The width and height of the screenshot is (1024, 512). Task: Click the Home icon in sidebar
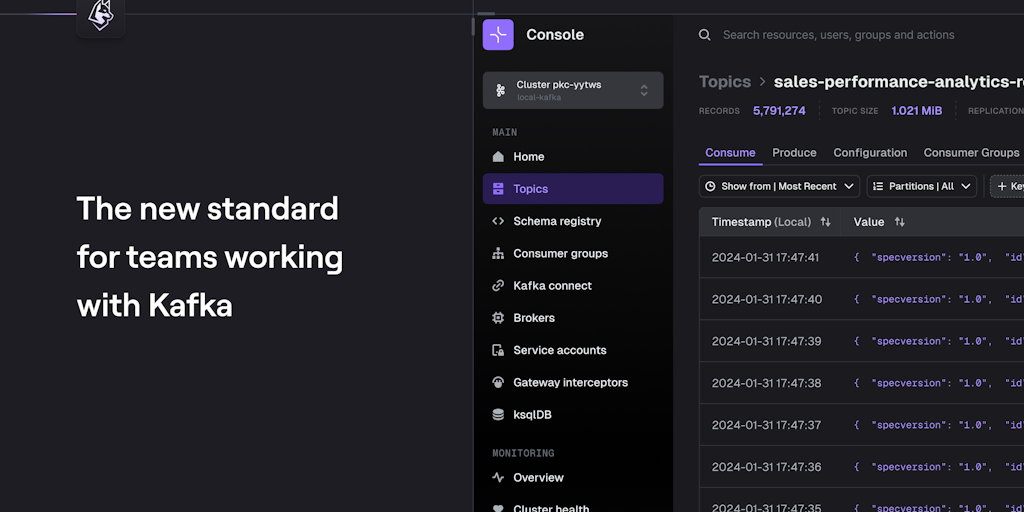pyautogui.click(x=498, y=157)
